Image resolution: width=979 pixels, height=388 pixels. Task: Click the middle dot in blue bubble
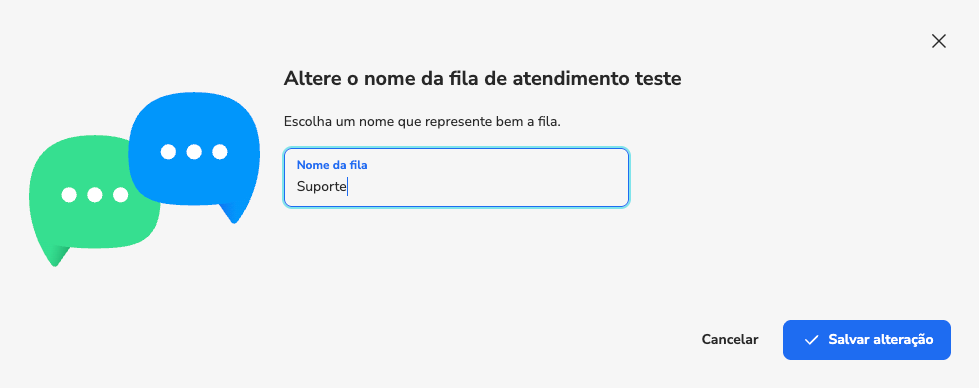pyautogui.click(x=194, y=152)
